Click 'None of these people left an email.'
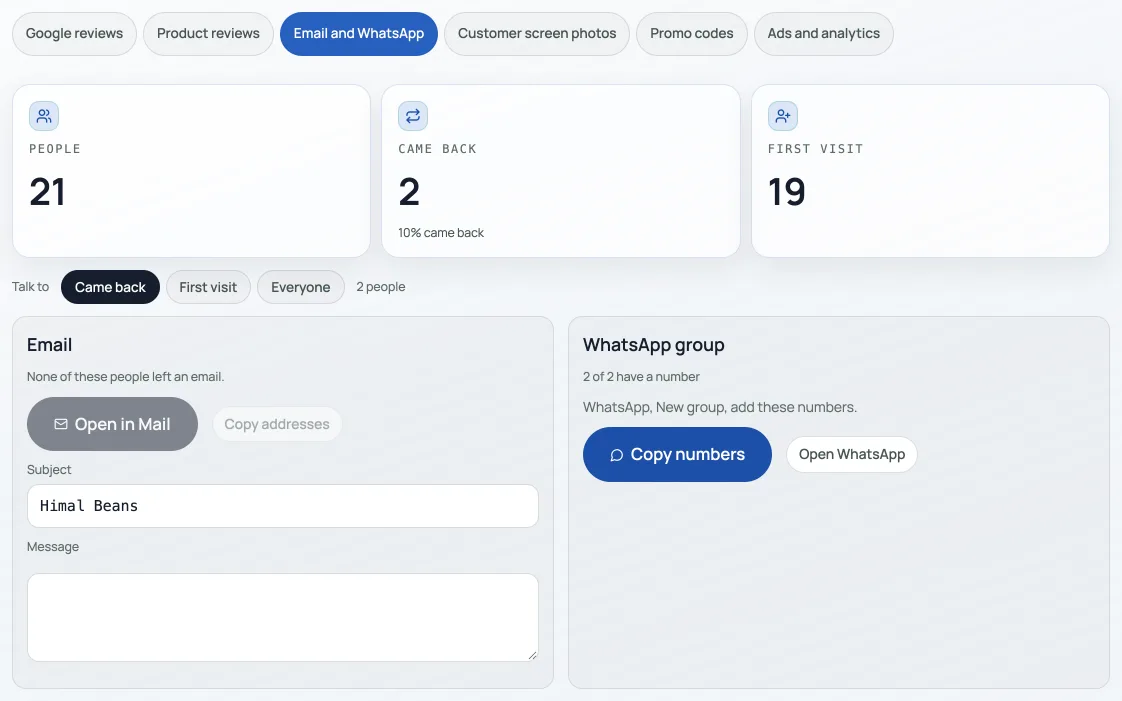The image size is (1122, 701). click(125, 376)
